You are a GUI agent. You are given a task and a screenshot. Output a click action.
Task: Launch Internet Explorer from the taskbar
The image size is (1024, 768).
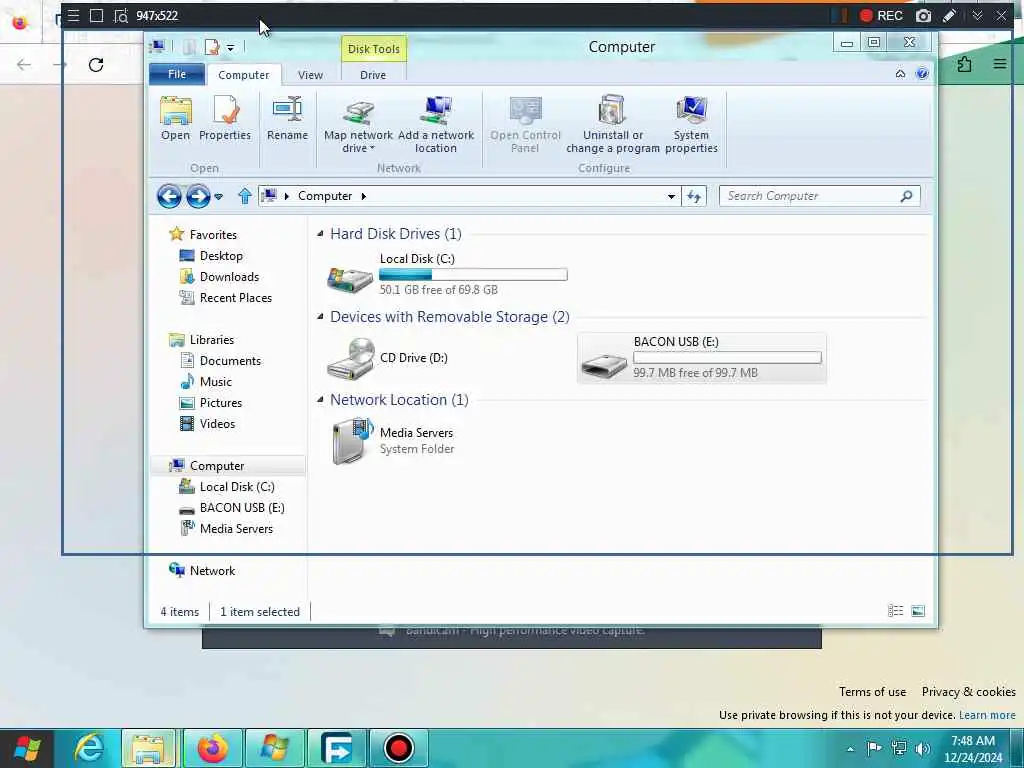click(x=89, y=748)
